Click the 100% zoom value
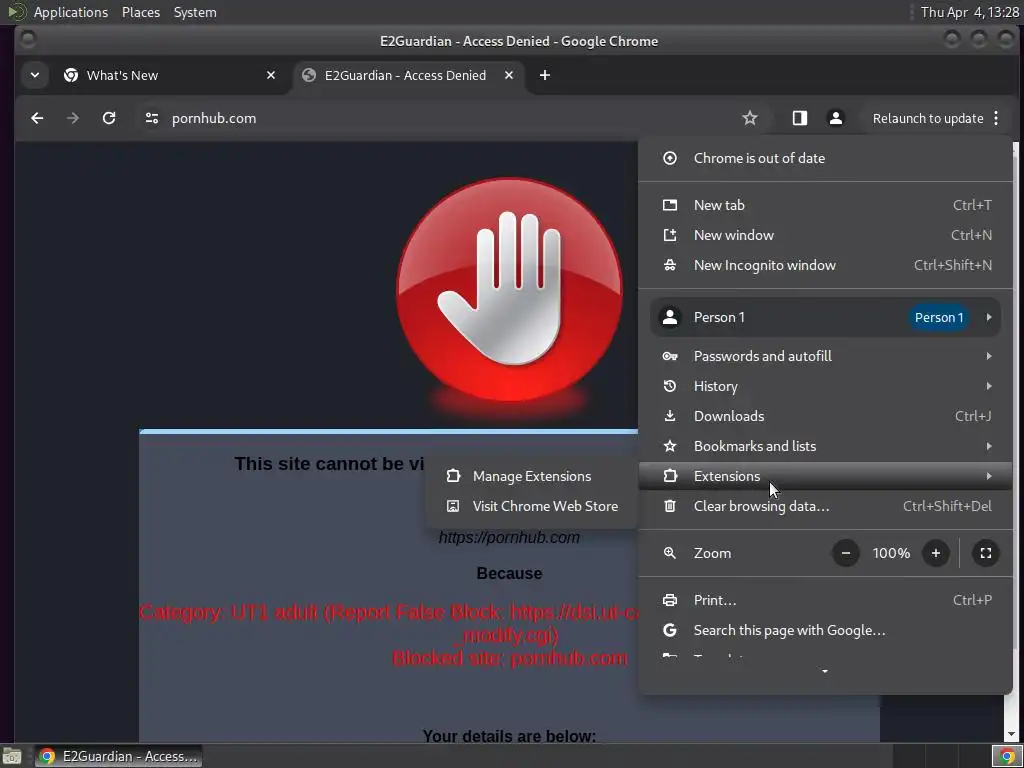This screenshot has width=1024, height=768. (891, 553)
